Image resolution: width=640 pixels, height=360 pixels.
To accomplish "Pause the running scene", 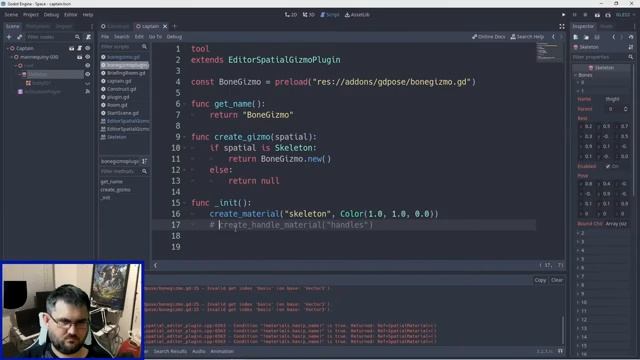I will tap(574, 15).
